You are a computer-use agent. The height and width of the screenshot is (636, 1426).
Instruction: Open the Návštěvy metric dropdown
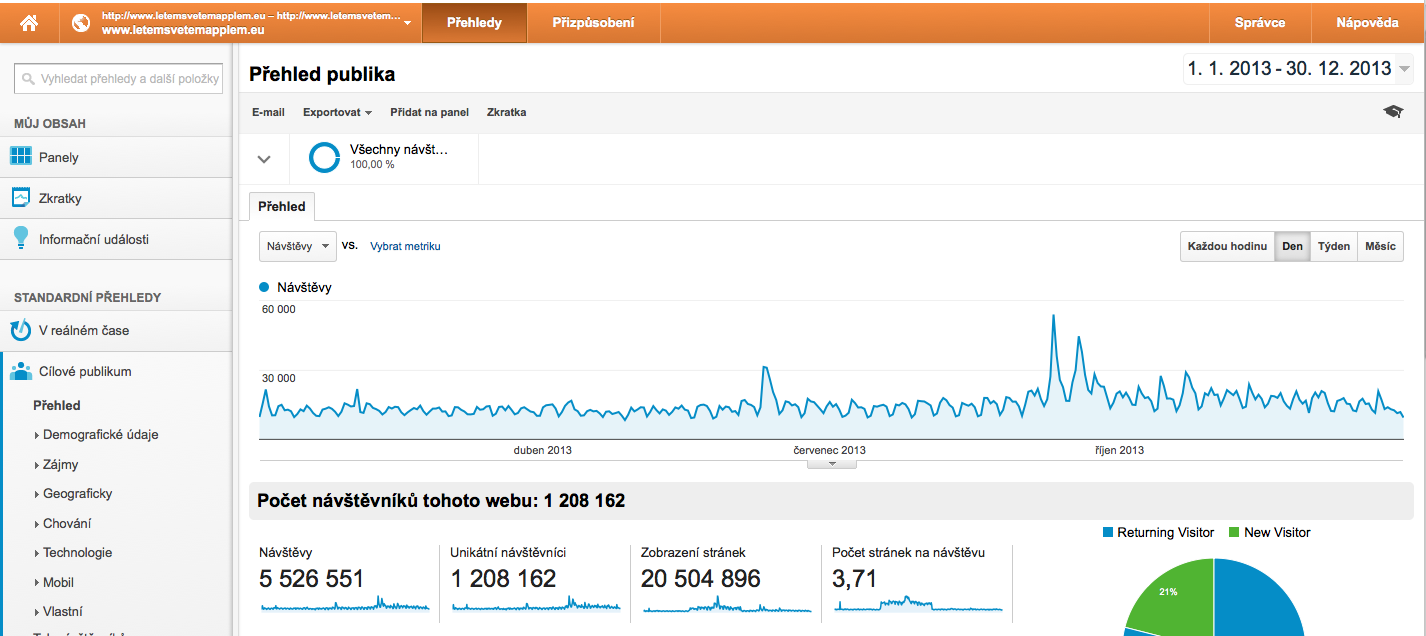click(298, 246)
